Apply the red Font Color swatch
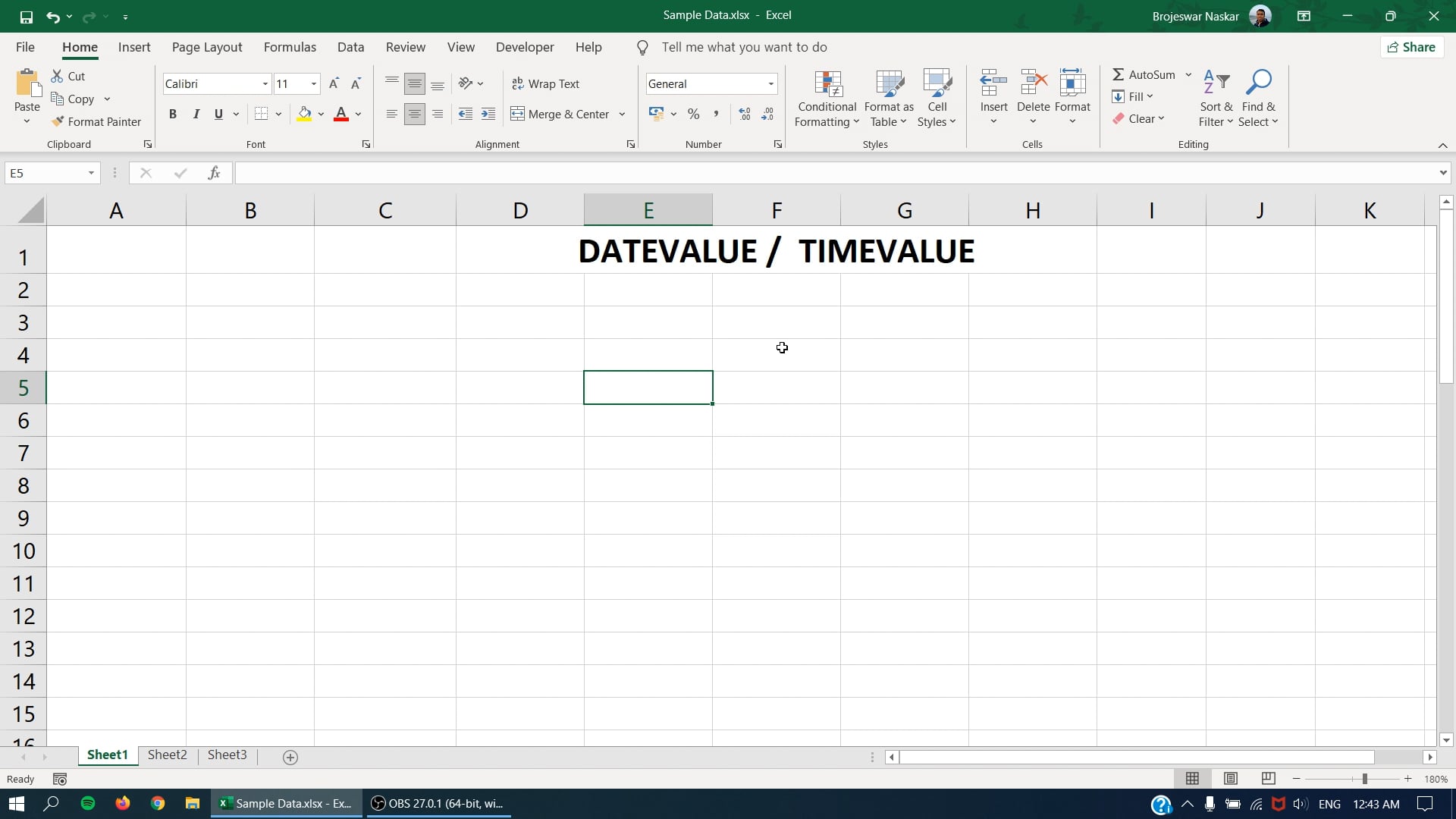 point(341,114)
